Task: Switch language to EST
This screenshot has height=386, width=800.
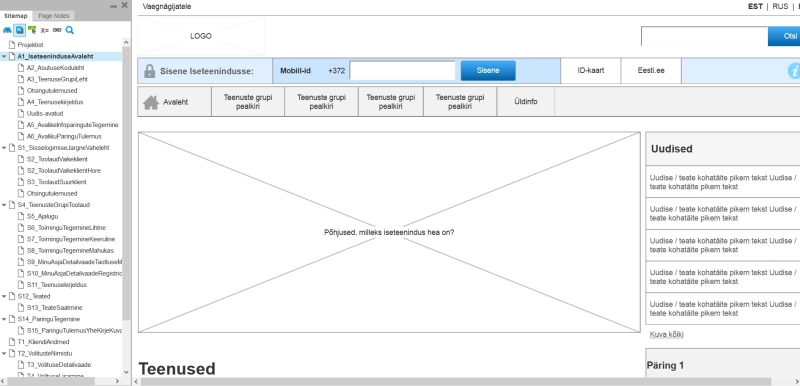Action: pyautogui.click(x=755, y=7)
